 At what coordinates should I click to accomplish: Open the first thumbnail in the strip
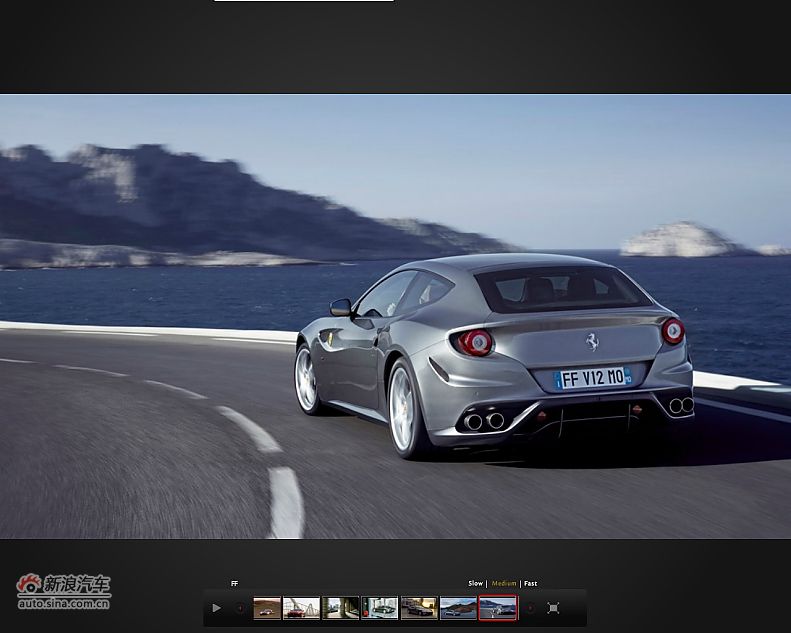pyautogui.click(x=267, y=608)
